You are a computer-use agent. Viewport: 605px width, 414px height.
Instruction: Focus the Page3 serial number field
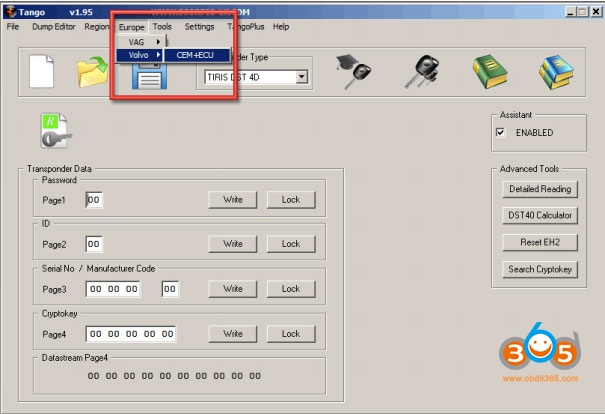coord(113,289)
